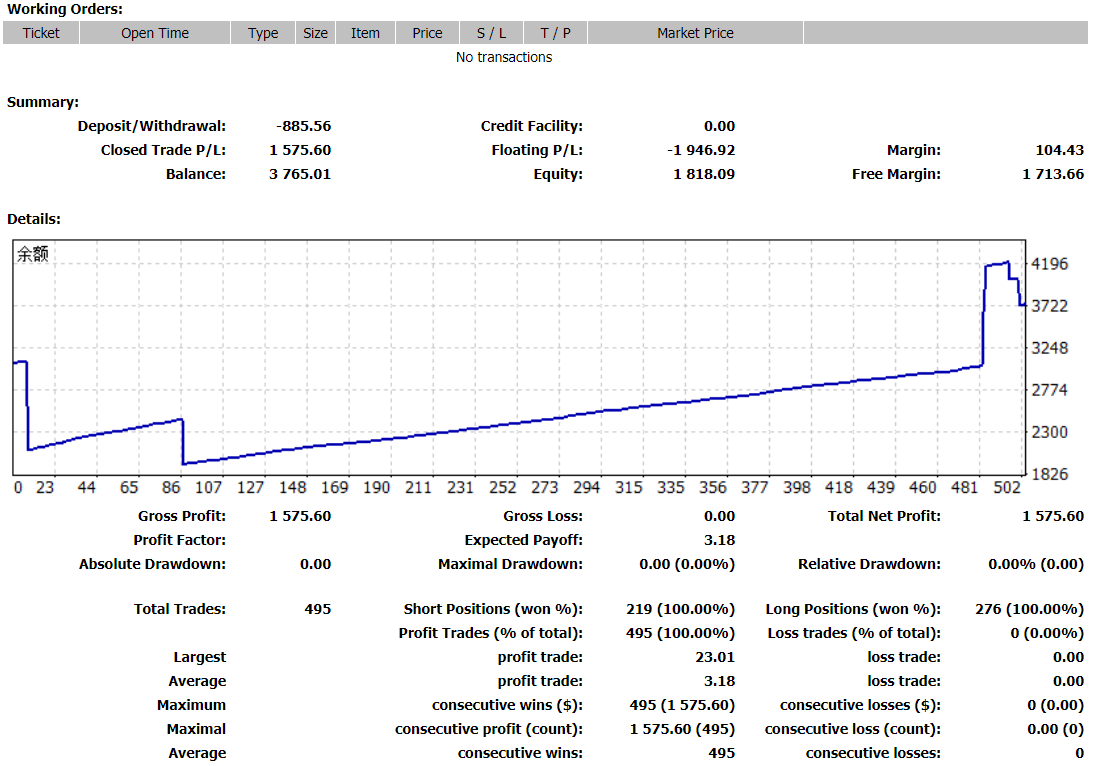Click the No transactions text
This screenshot has height=766, width=1114.
pyautogui.click(x=504, y=57)
